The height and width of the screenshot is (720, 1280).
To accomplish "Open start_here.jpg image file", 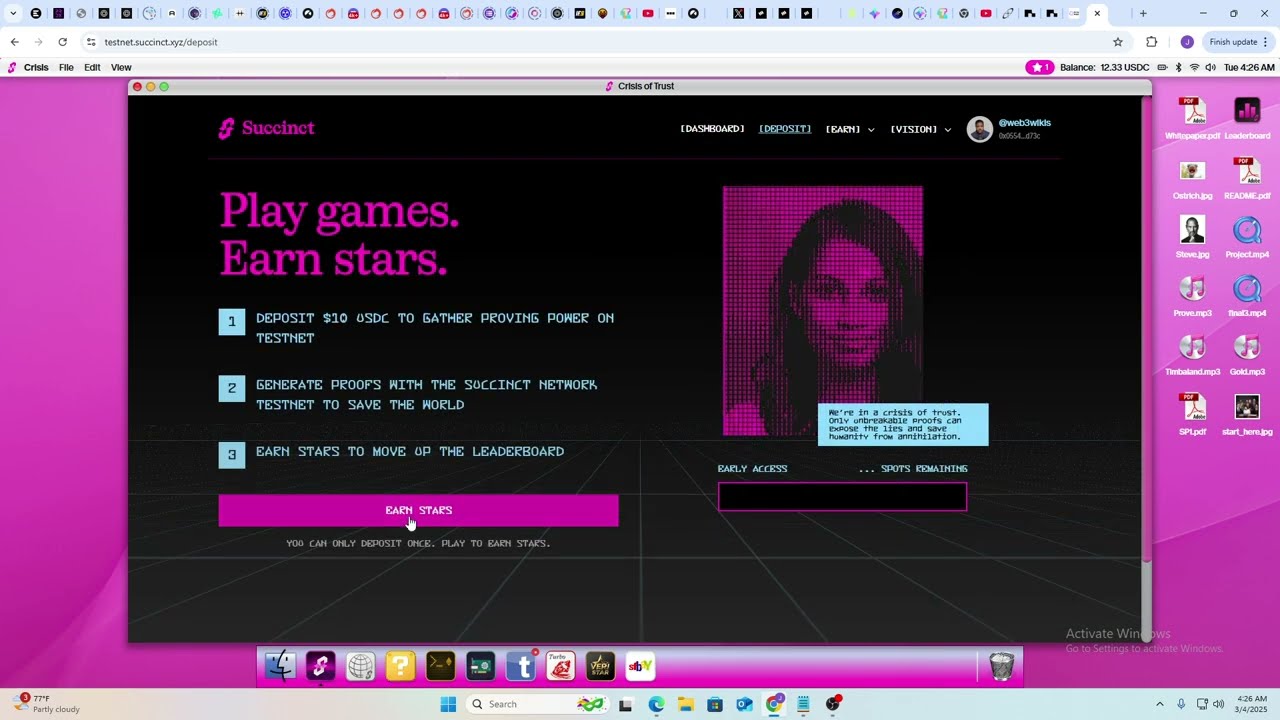I will click(x=1247, y=413).
